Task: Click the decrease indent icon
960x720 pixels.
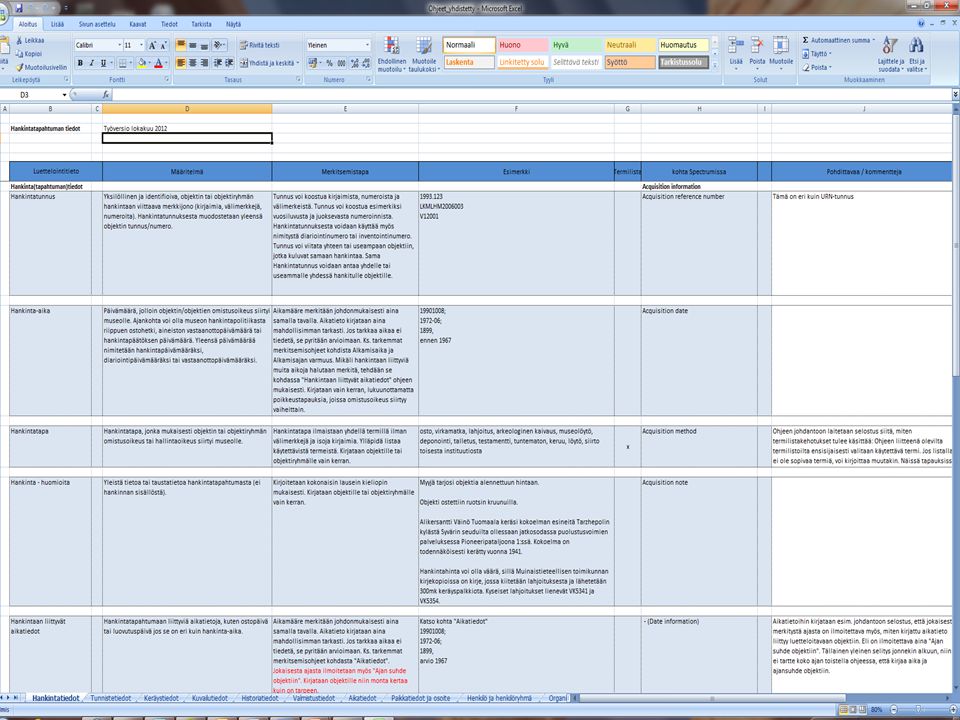Action: [218, 63]
